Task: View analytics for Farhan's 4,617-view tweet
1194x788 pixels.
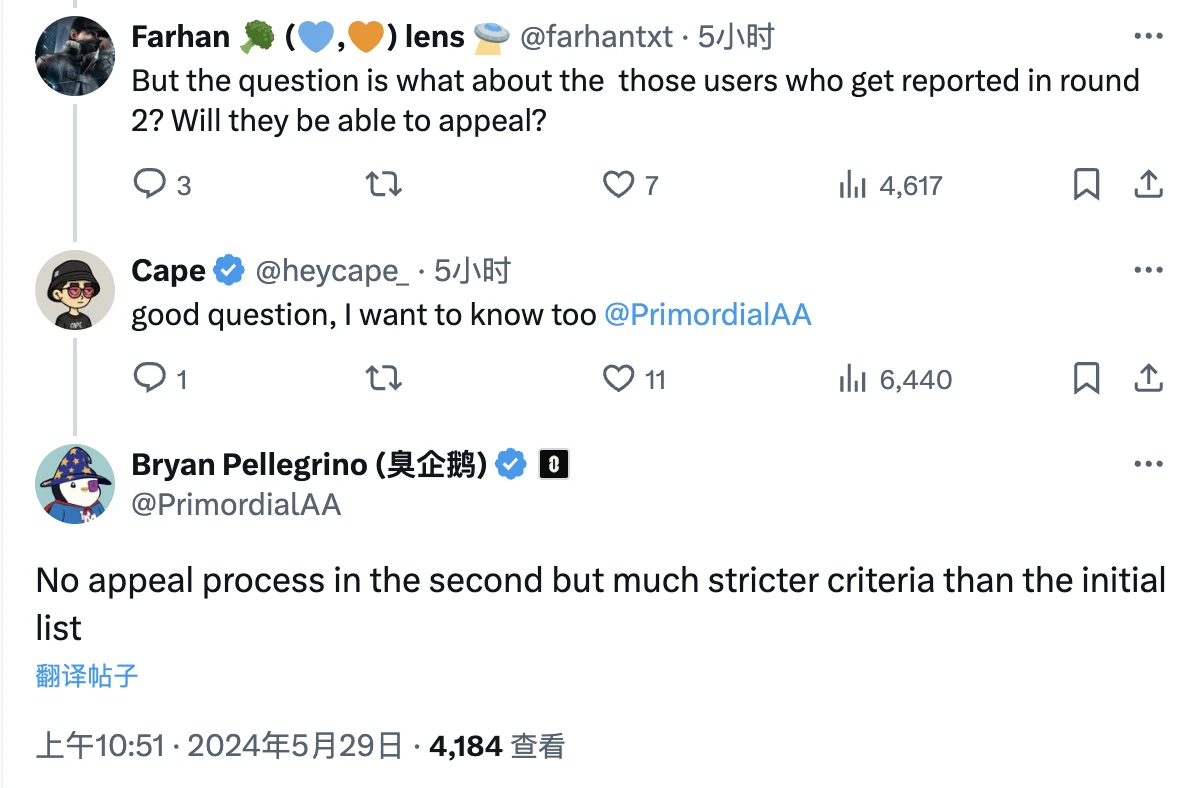Action: click(x=852, y=185)
